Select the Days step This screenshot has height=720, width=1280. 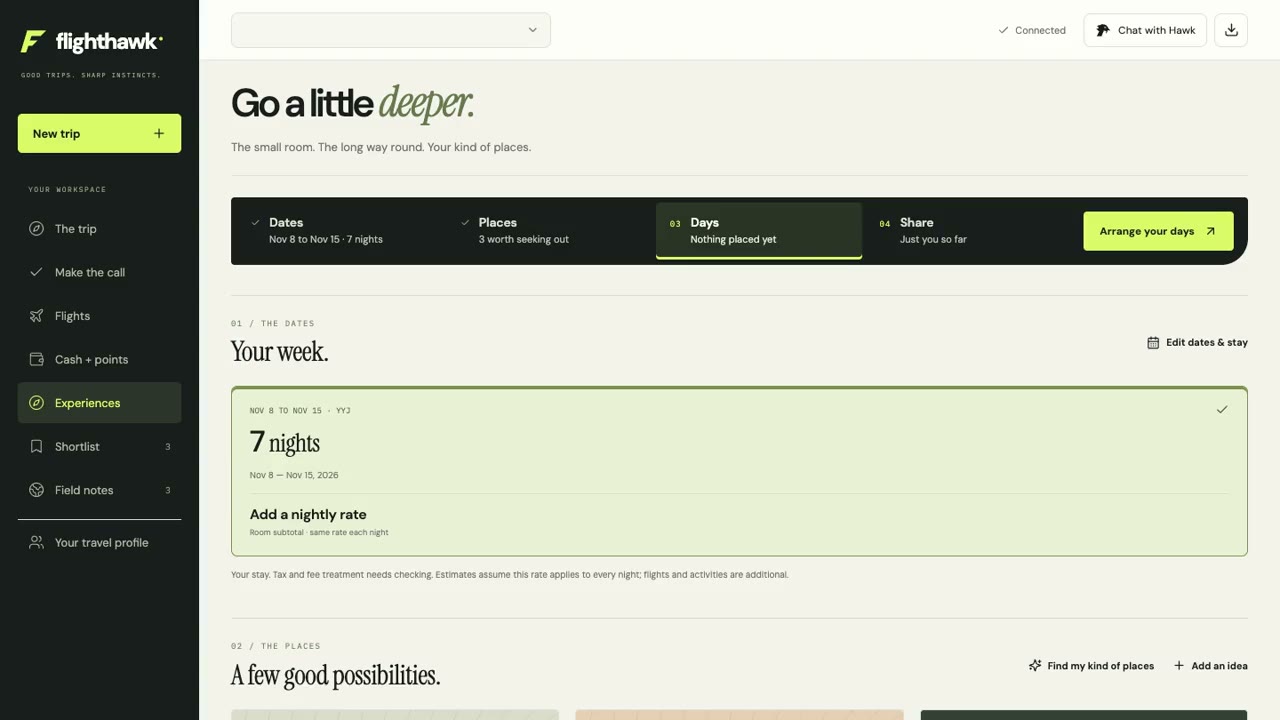pos(759,231)
